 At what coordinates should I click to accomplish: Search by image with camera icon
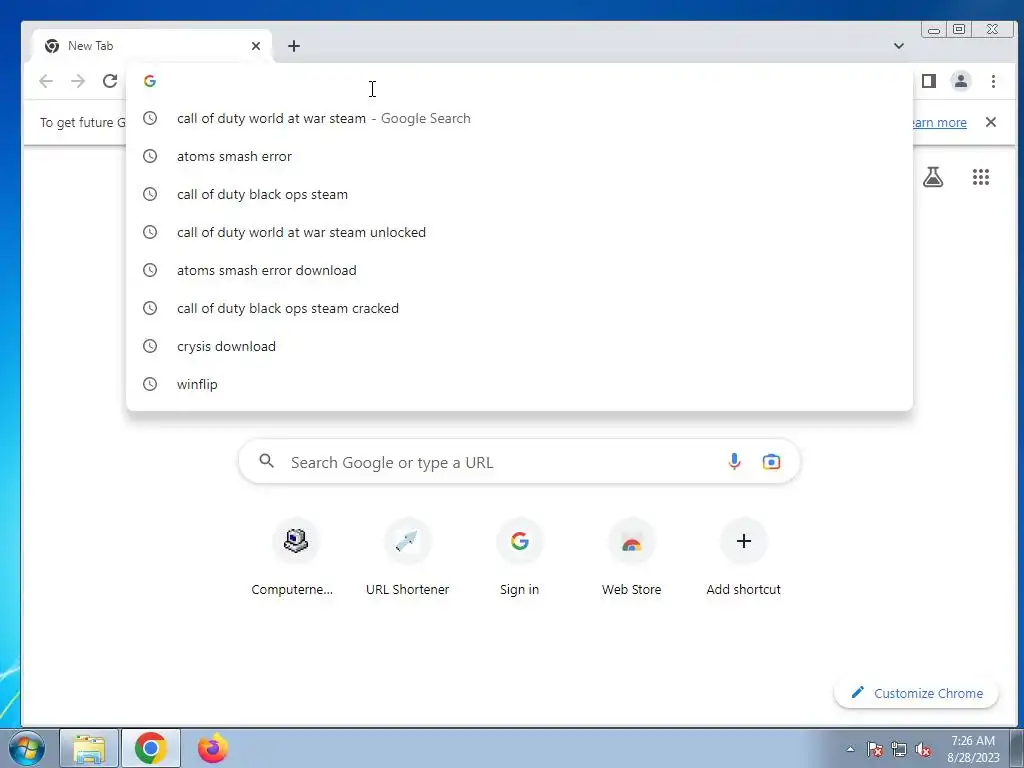[x=771, y=462]
